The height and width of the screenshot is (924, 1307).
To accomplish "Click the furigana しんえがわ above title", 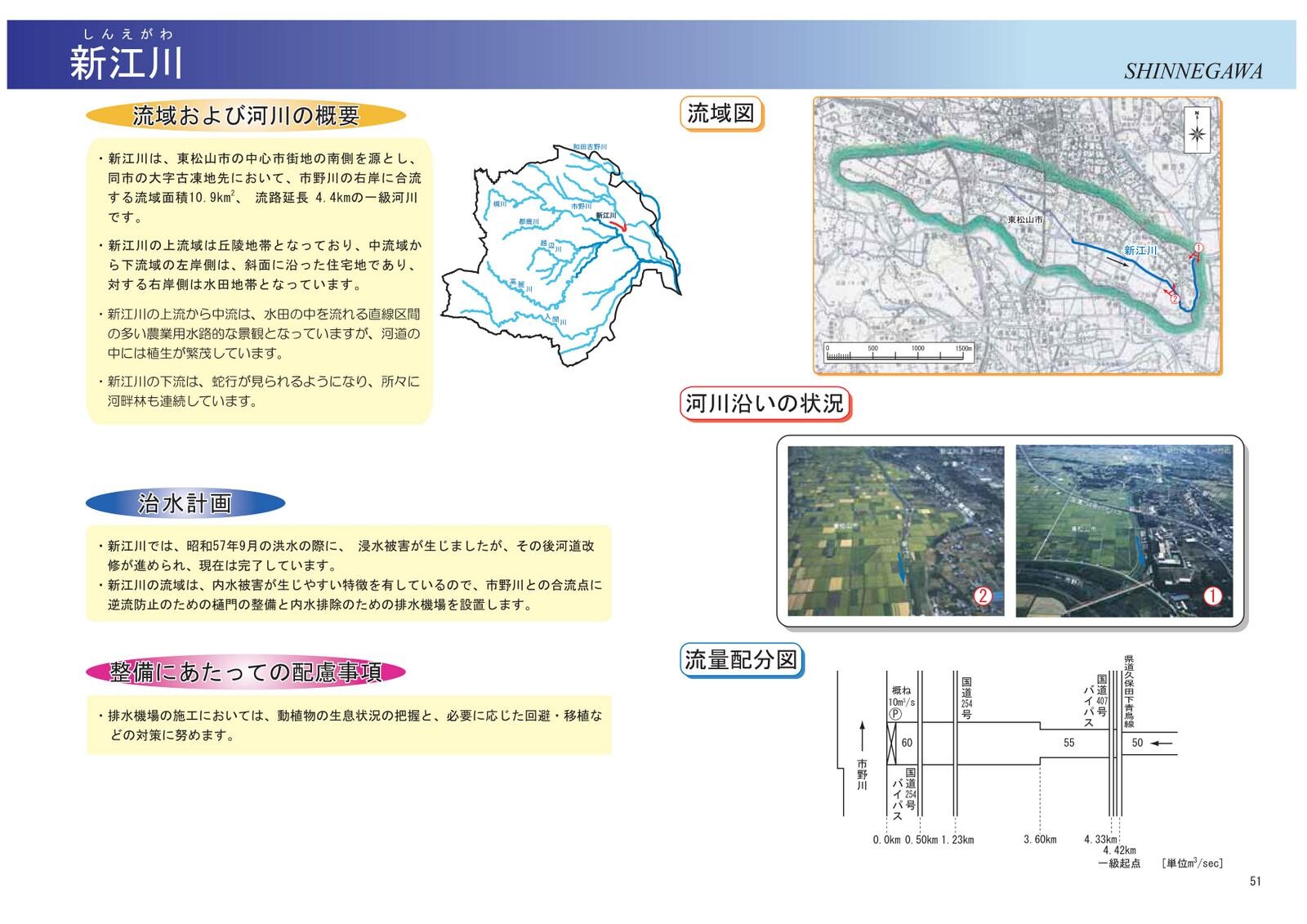I will [127, 34].
